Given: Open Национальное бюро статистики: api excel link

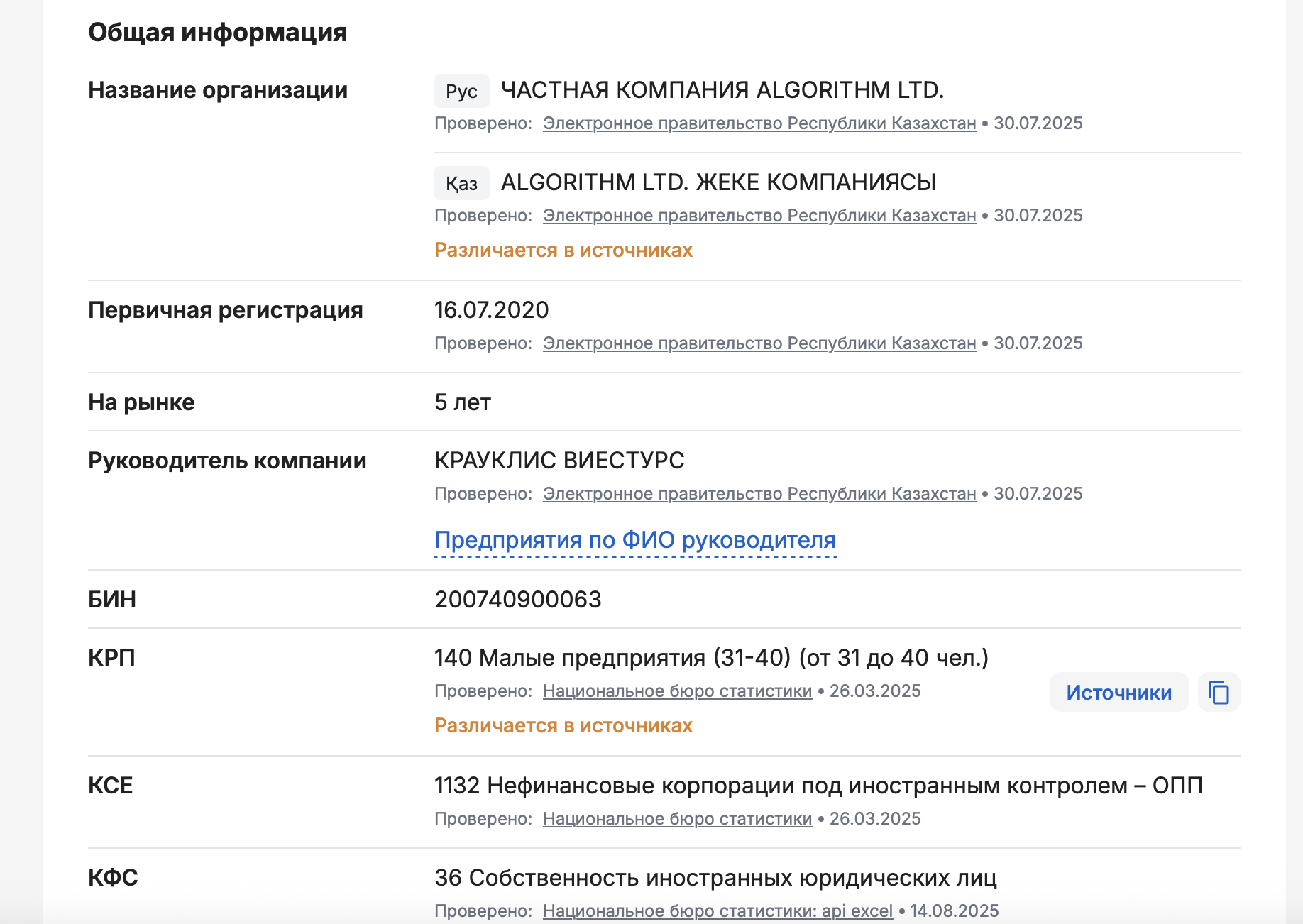Looking at the screenshot, I should tap(718, 911).
